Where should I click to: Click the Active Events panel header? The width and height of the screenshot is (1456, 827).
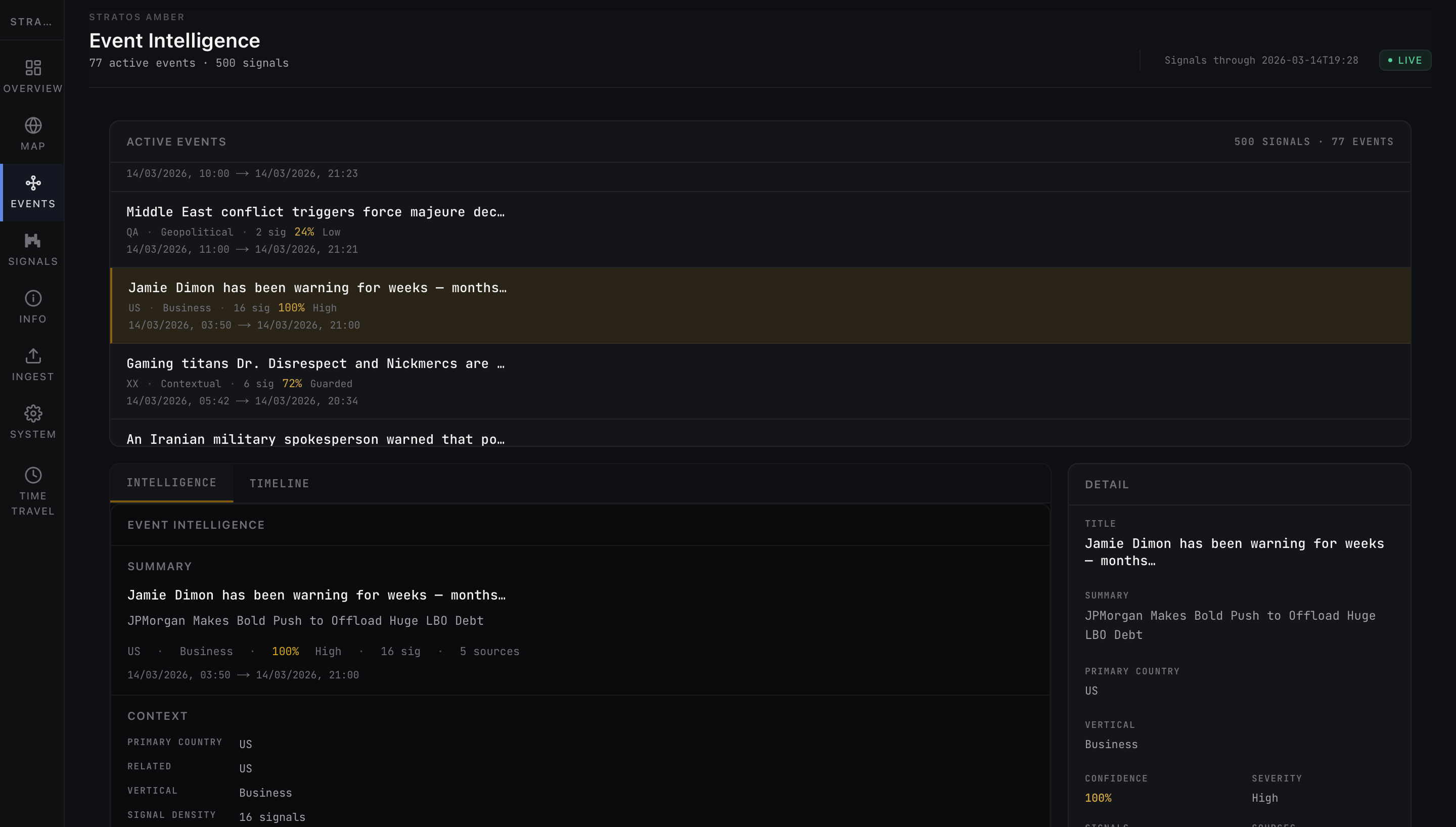[176, 142]
